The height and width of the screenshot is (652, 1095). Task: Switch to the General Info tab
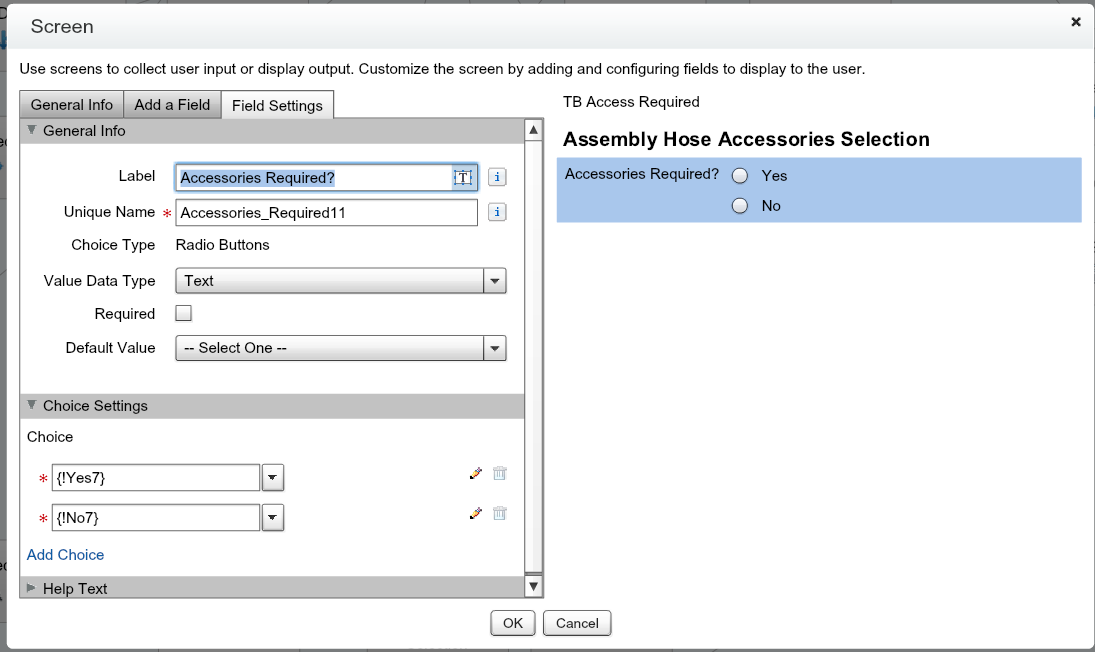[71, 104]
